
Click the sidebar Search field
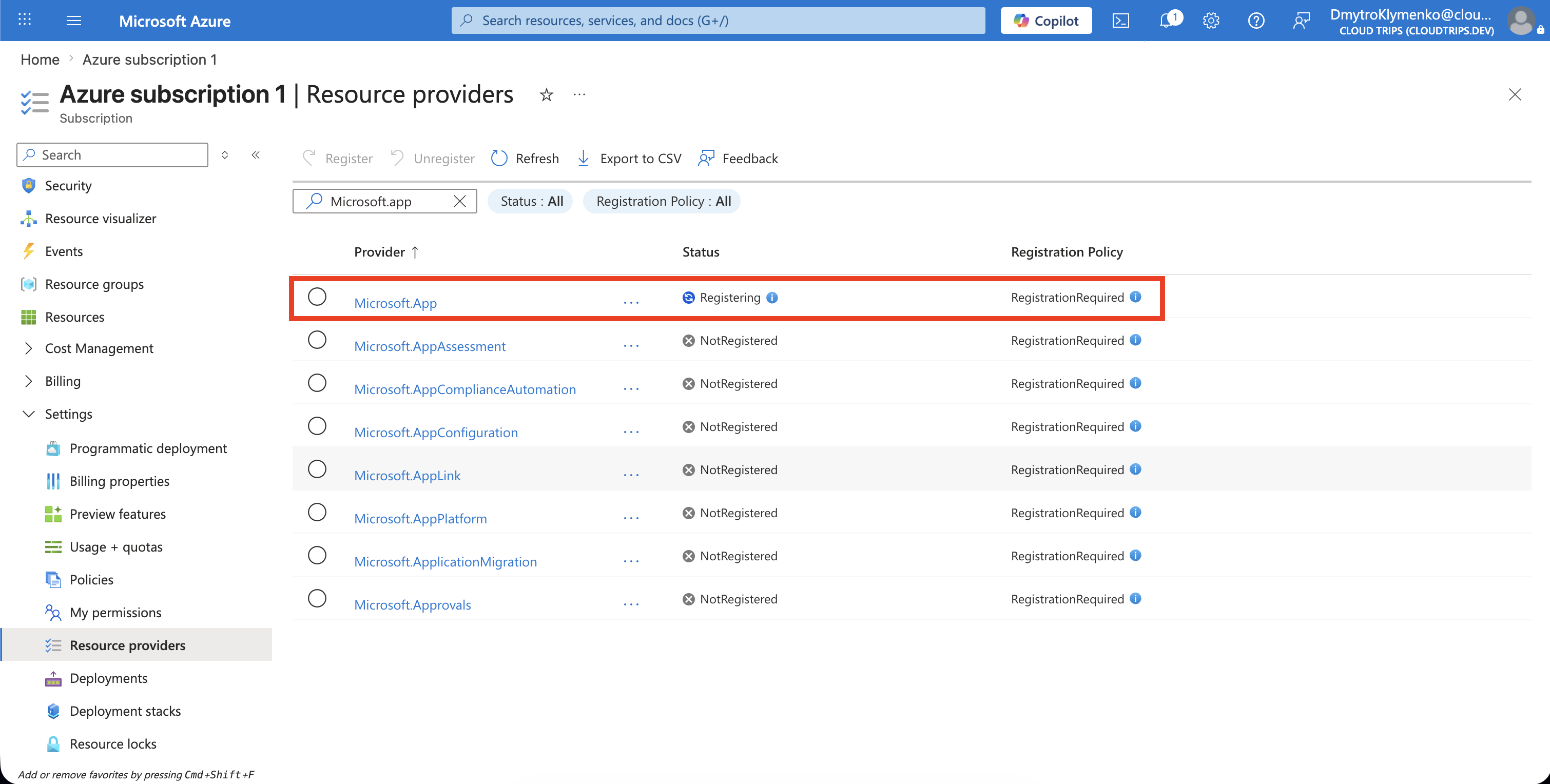point(112,154)
